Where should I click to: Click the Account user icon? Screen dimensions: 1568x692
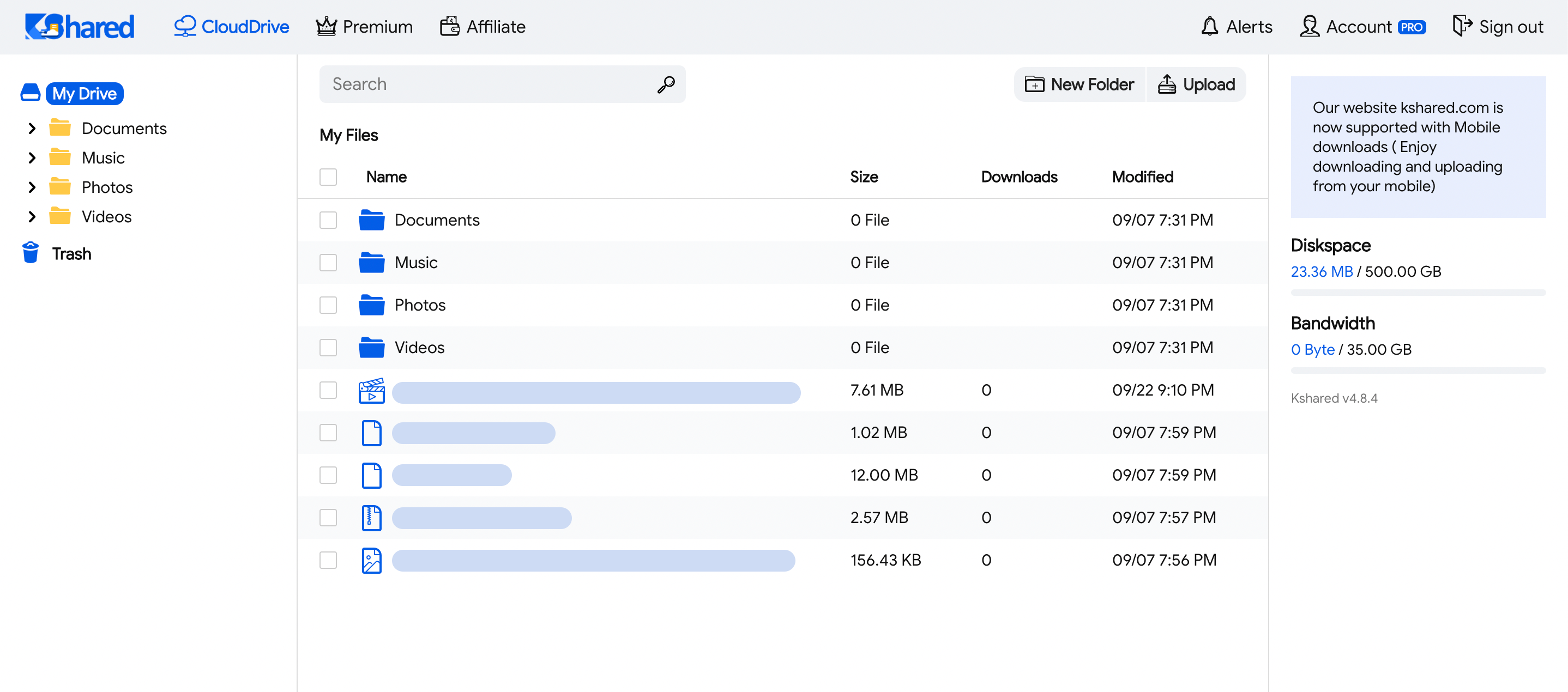pos(1310,26)
